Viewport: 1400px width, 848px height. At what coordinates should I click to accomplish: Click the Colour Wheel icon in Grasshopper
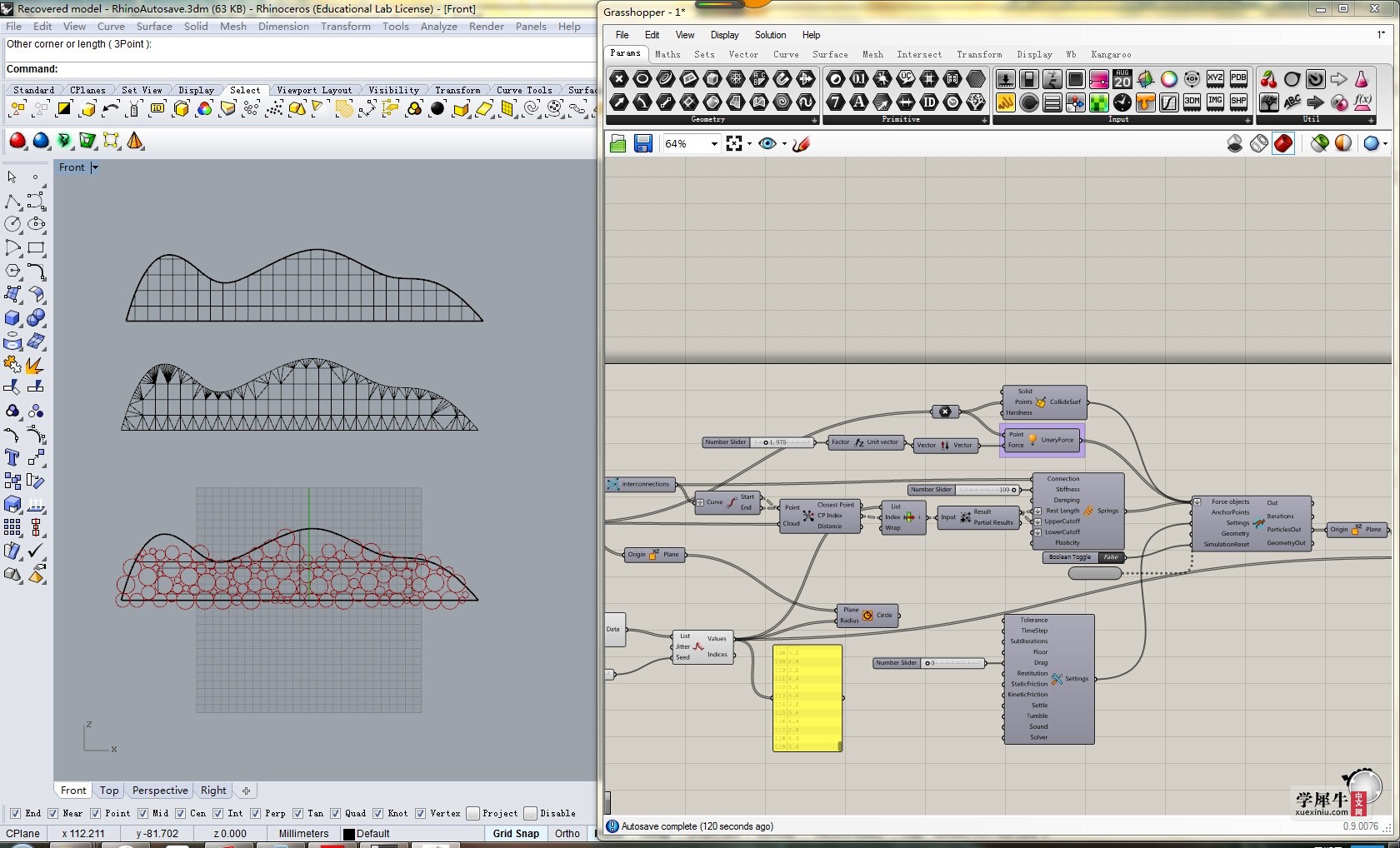[x=1169, y=79]
